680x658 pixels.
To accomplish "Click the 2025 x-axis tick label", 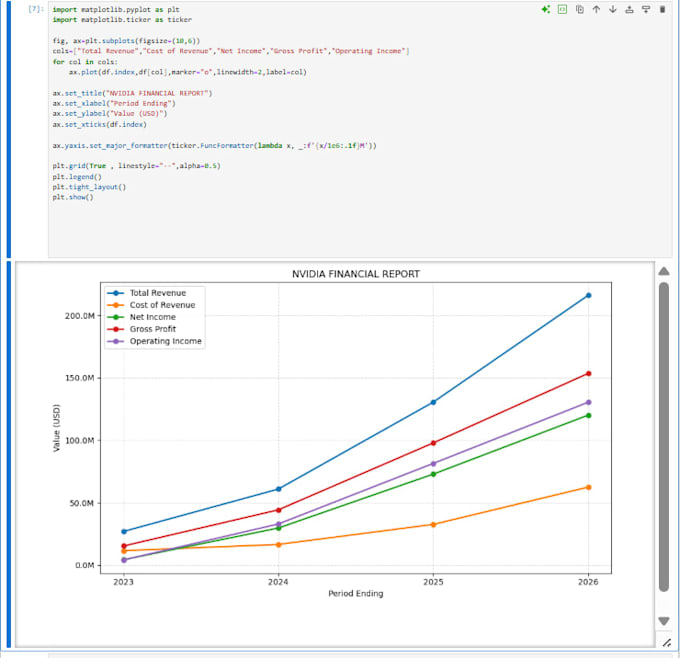I will [x=433, y=582].
